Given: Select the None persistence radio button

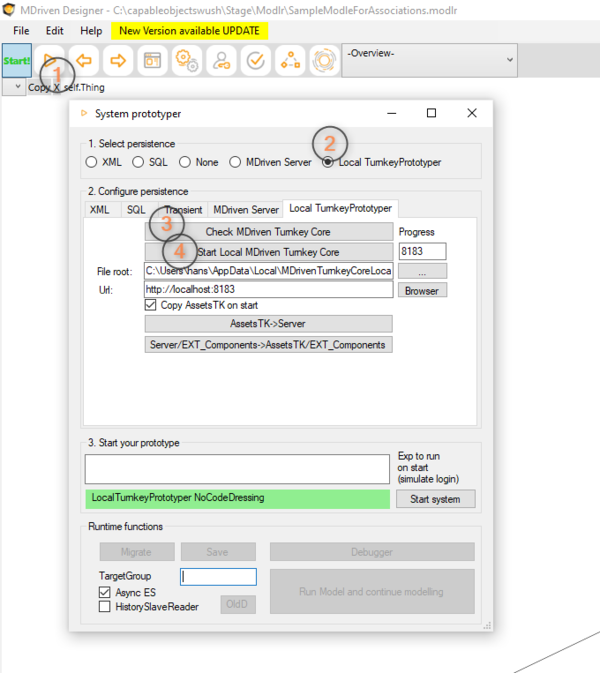Looking at the screenshot, I should pos(185,162).
